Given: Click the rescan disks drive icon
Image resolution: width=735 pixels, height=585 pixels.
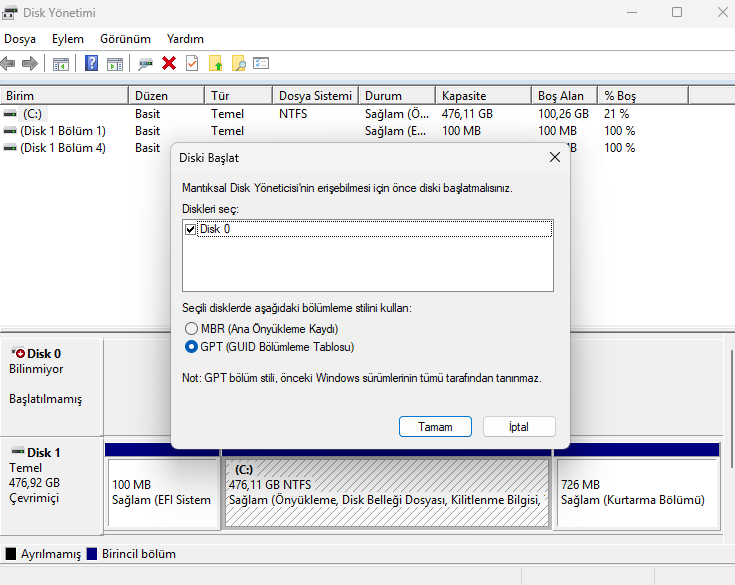Looking at the screenshot, I should click(x=145, y=64).
